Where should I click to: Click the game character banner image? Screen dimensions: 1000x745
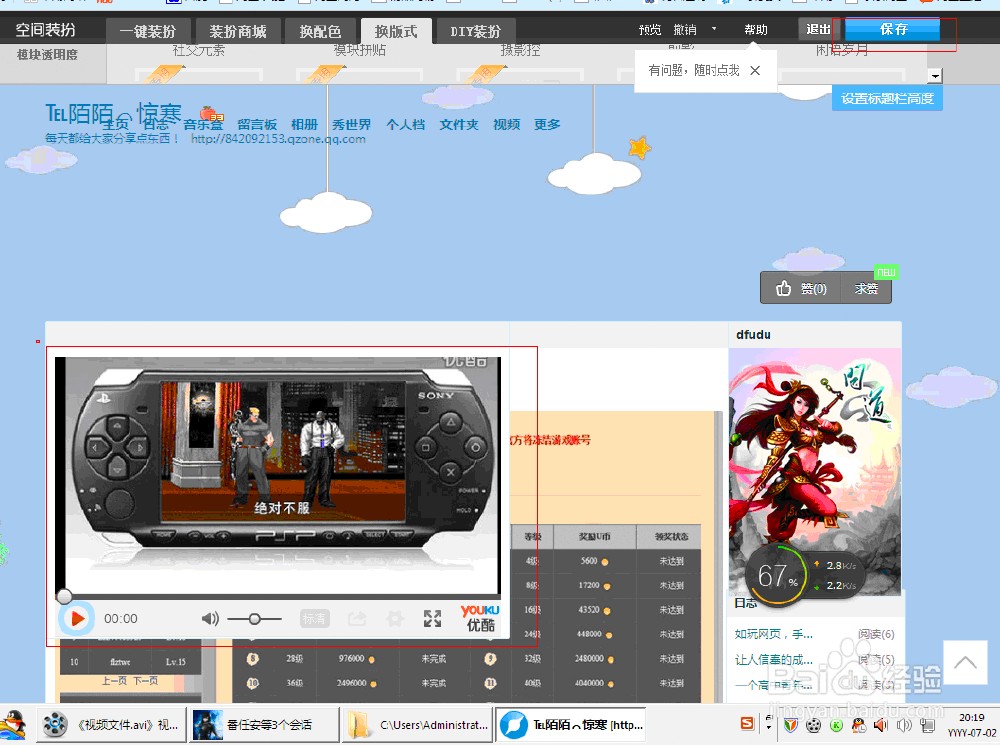tap(815, 472)
